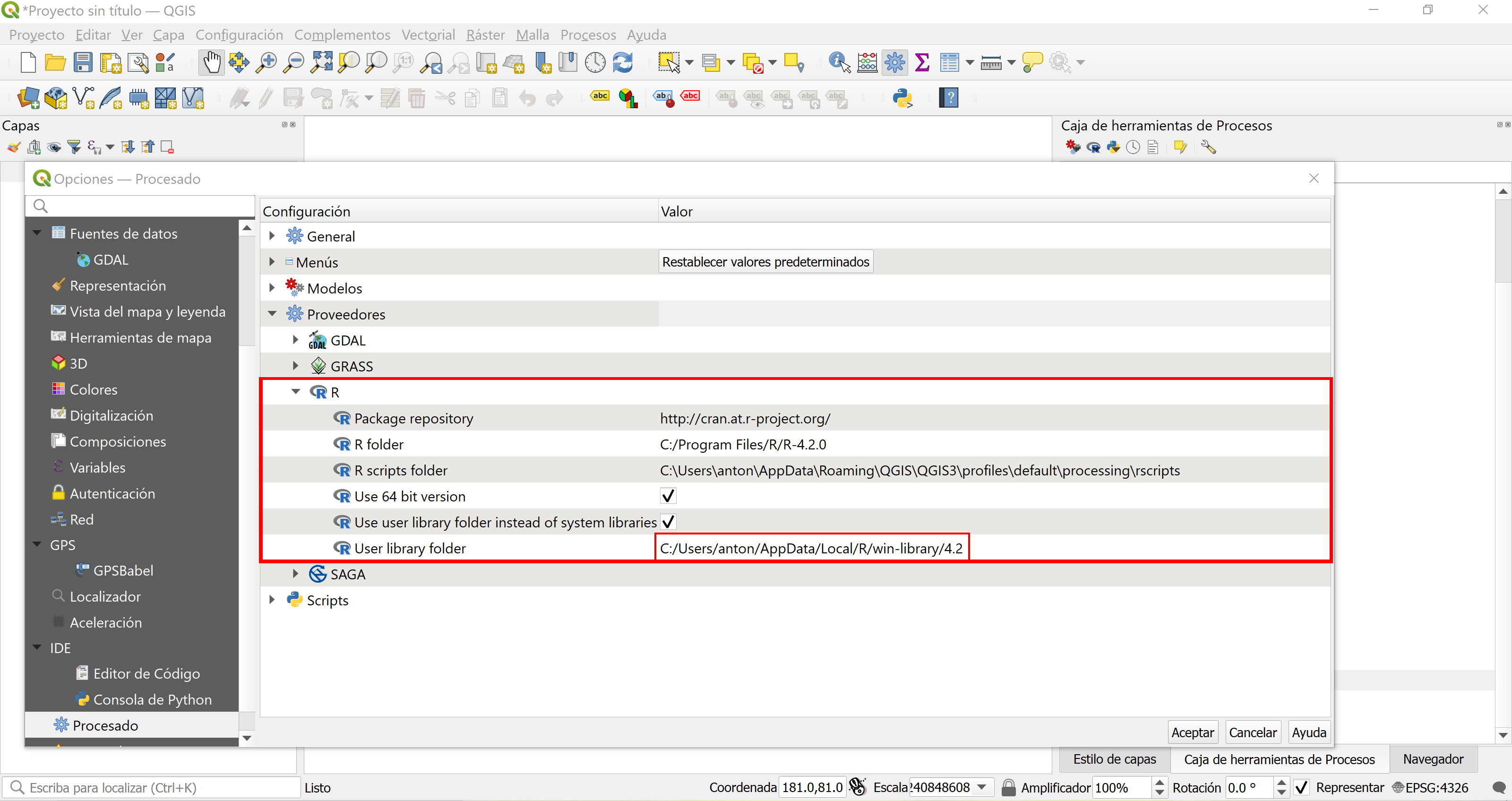
Task: Expand the SAGA provider node
Action: click(x=296, y=574)
